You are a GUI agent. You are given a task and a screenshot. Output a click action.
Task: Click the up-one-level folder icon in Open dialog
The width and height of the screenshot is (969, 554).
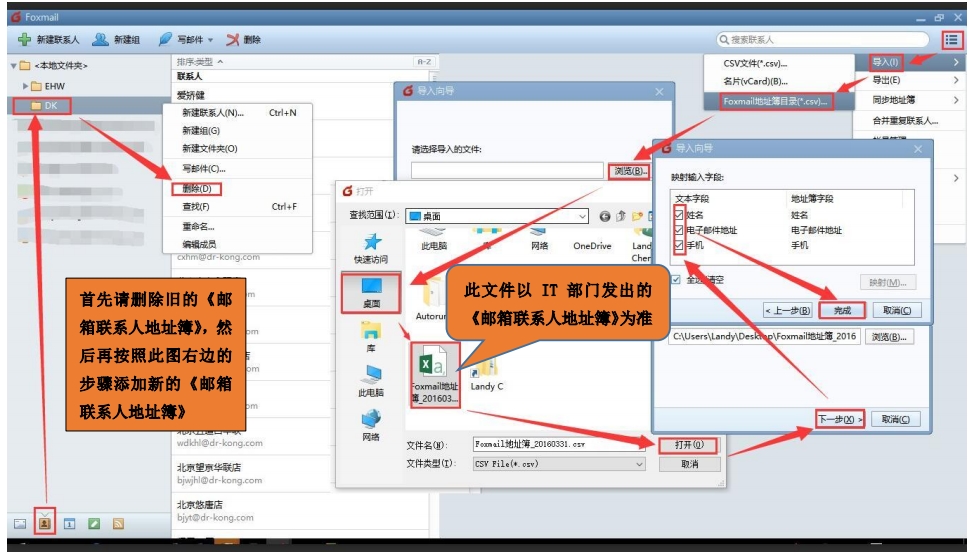pos(621,216)
